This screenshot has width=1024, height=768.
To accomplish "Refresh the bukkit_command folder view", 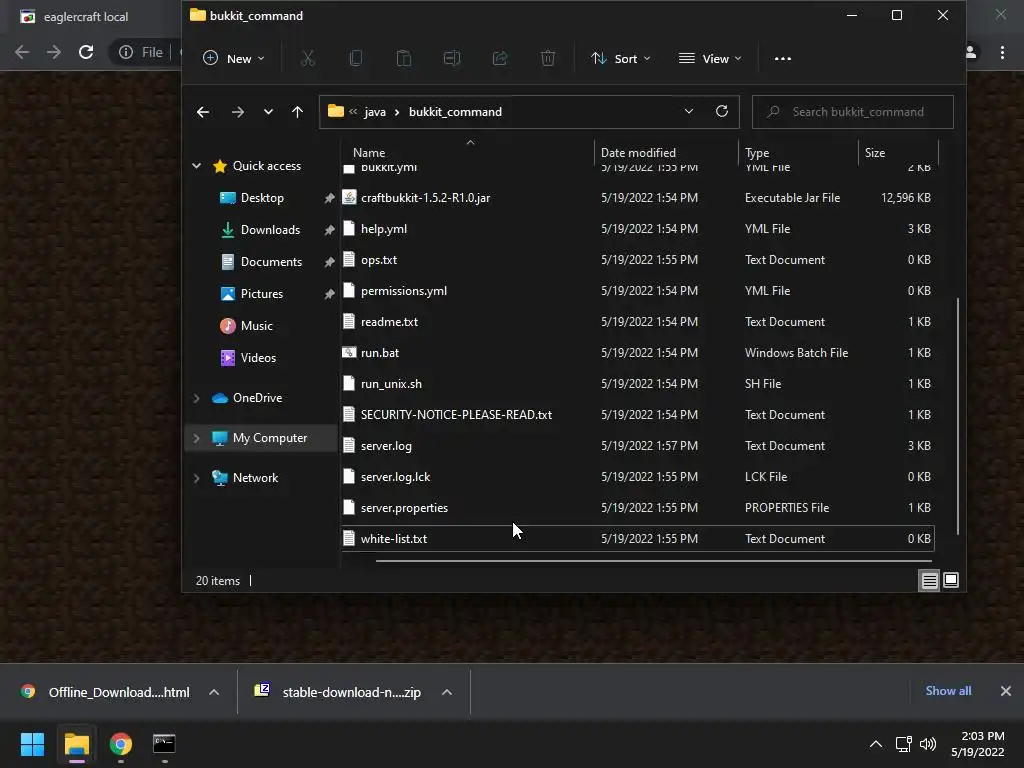I will point(722,111).
